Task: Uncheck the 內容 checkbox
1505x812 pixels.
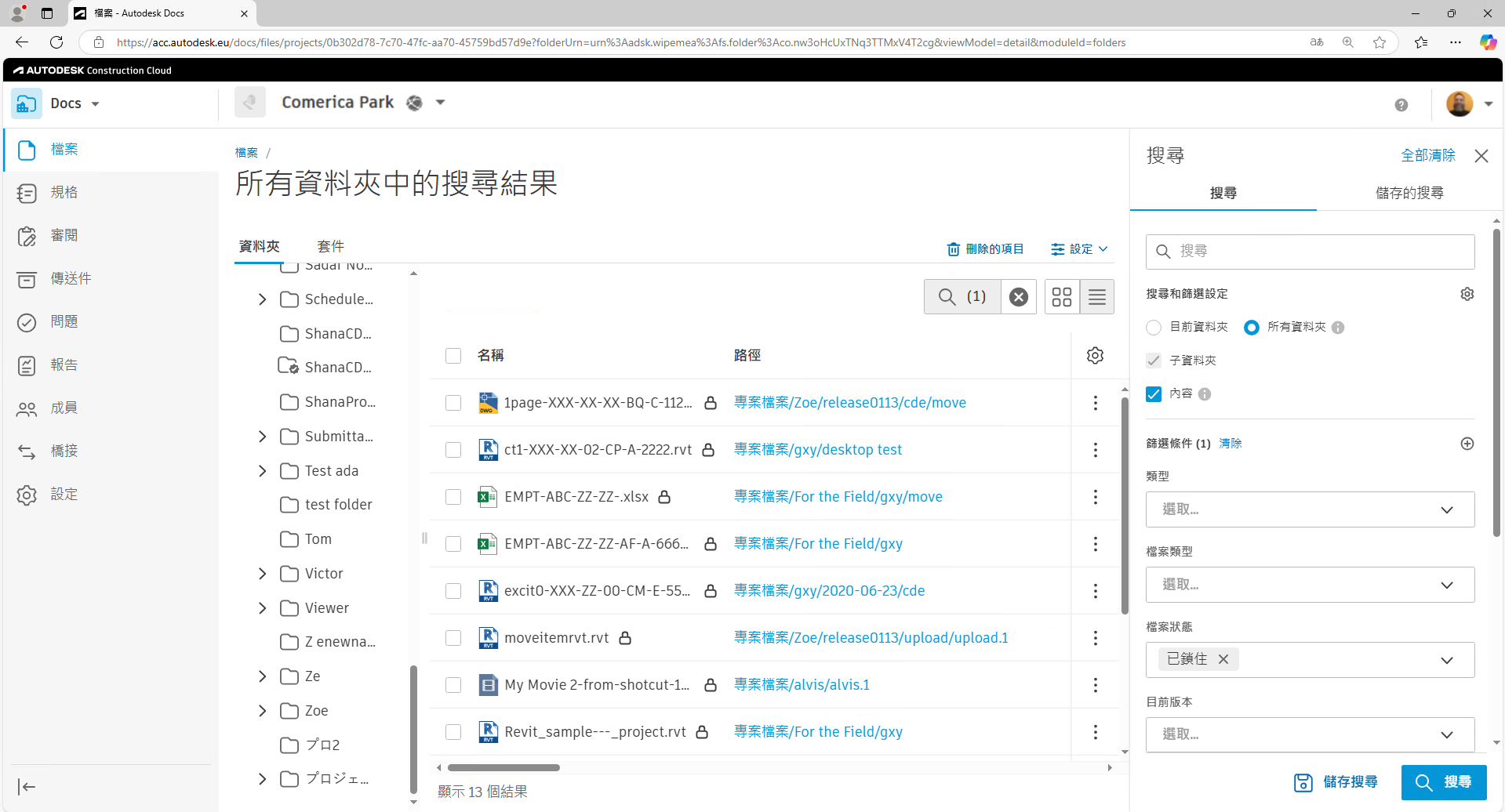Action: 1154,394
